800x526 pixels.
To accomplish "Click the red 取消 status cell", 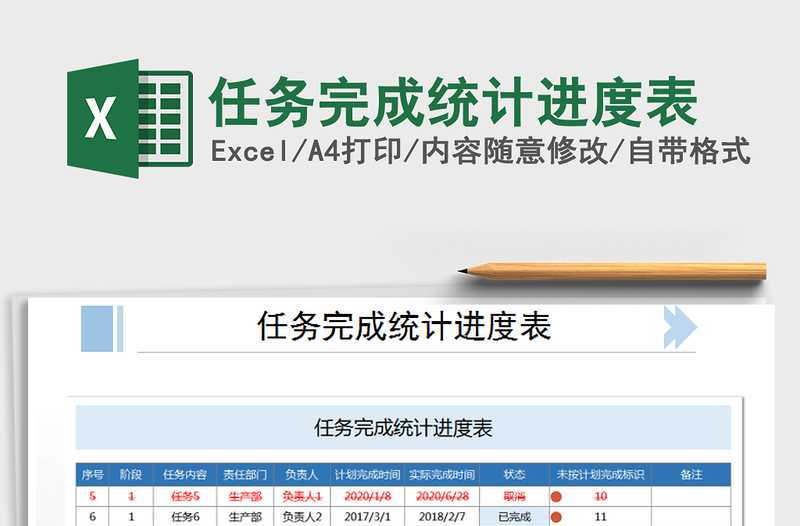I will coord(514,496).
